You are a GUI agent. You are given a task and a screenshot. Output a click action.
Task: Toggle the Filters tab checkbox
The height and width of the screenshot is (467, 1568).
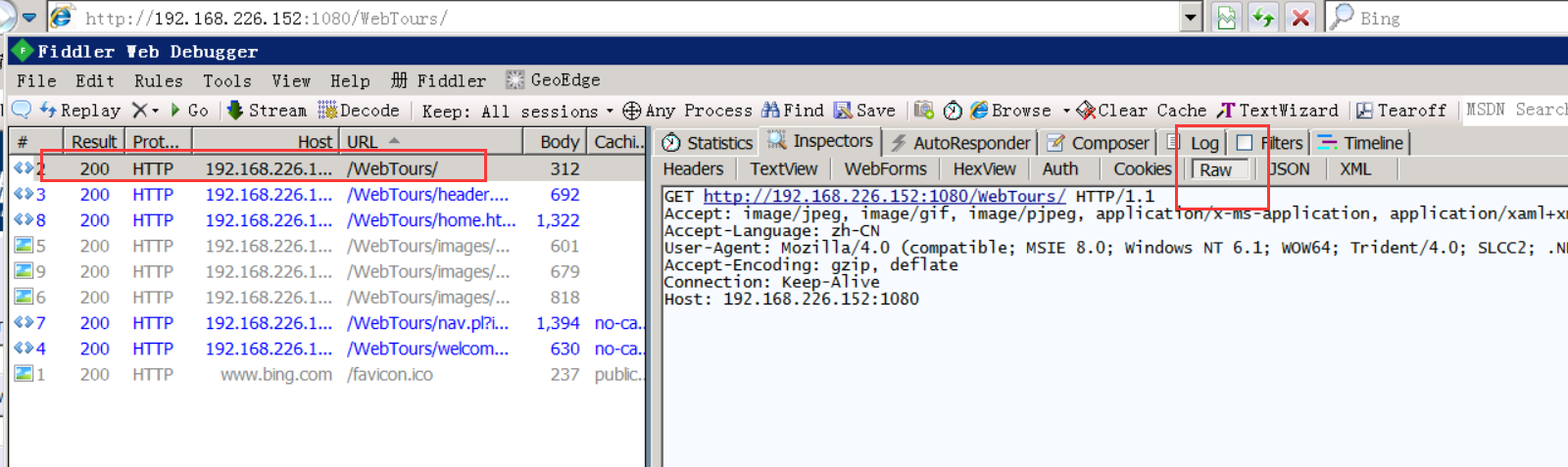[x=1245, y=143]
